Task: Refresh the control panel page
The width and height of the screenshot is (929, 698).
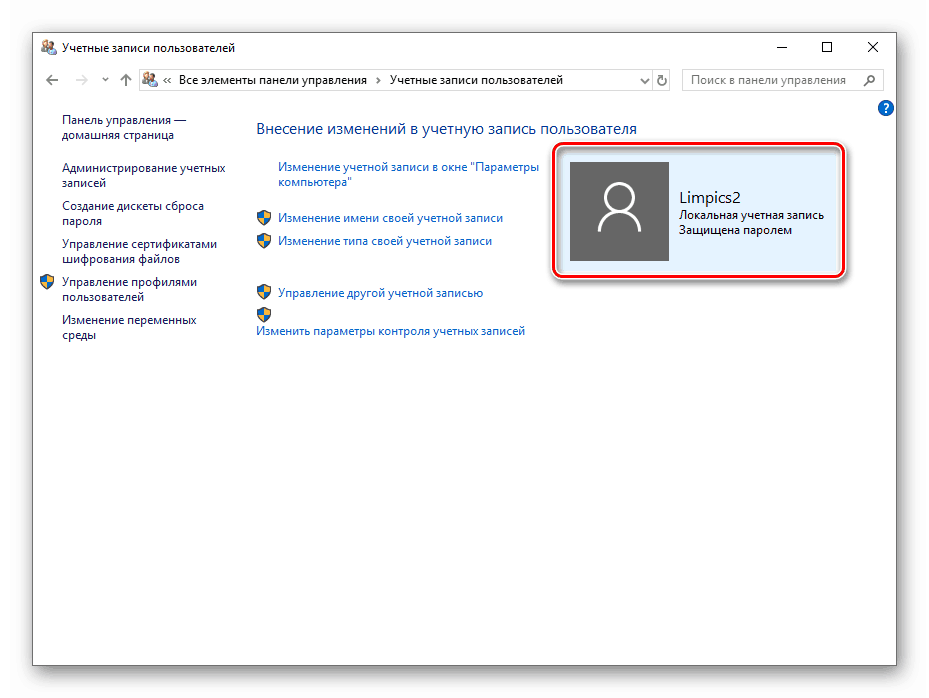Action: click(662, 80)
